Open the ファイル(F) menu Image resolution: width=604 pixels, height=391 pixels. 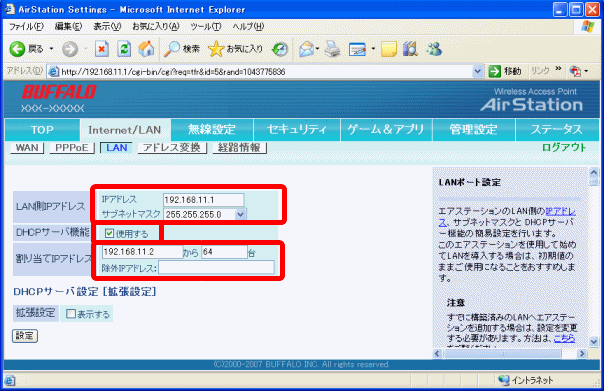[x=26, y=27]
